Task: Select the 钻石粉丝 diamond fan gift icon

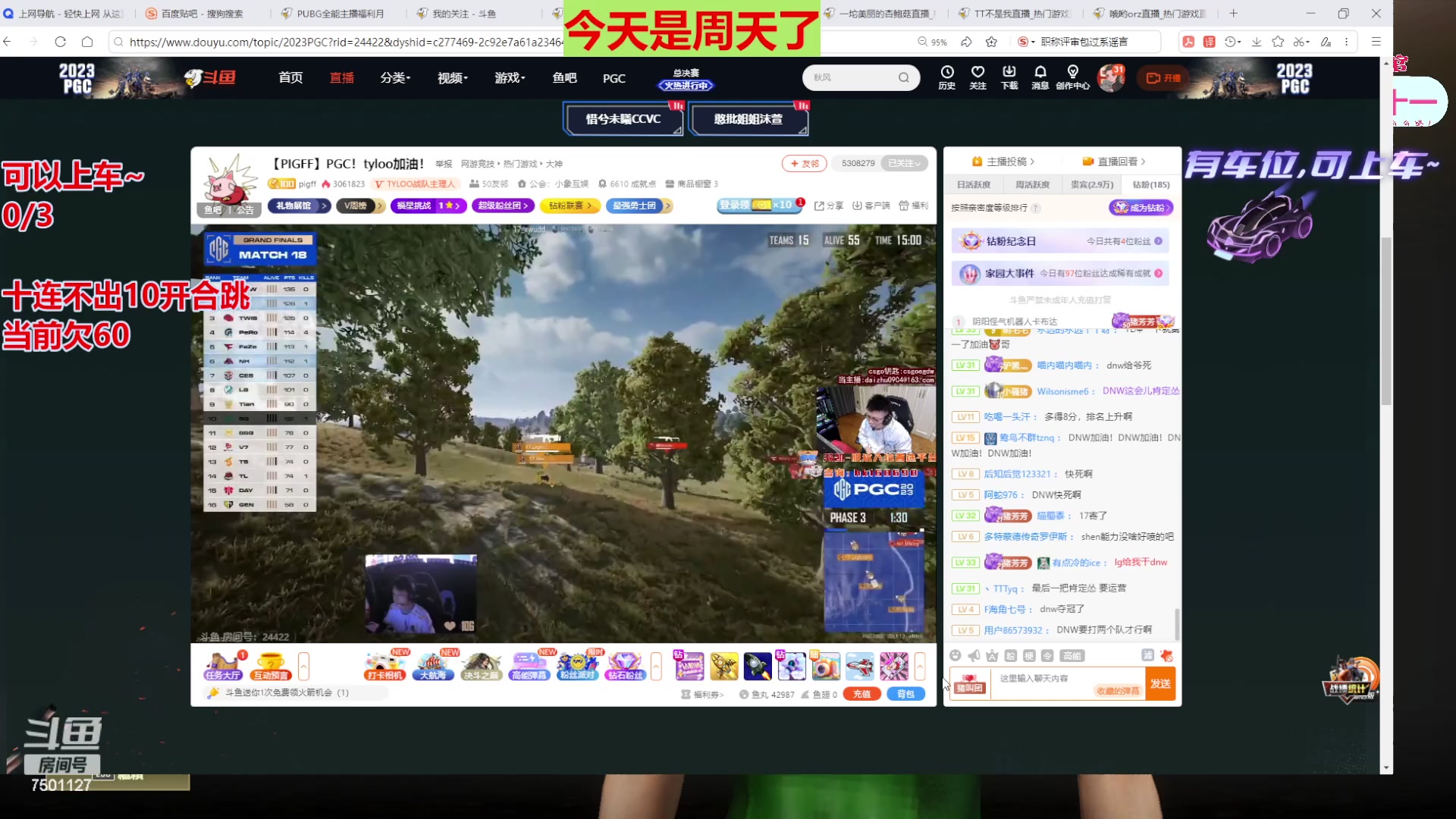Action: pos(625,666)
